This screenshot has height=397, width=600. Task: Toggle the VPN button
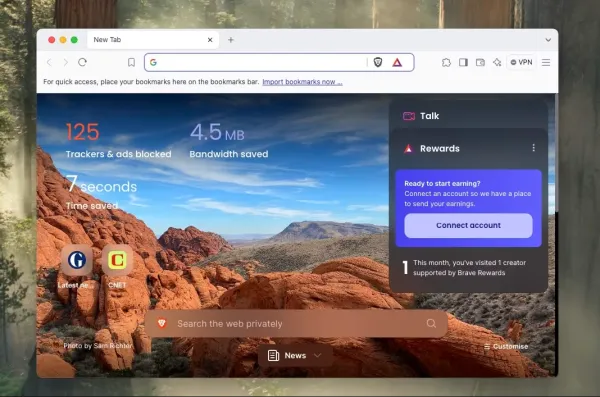pyautogui.click(x=522, y=62)
